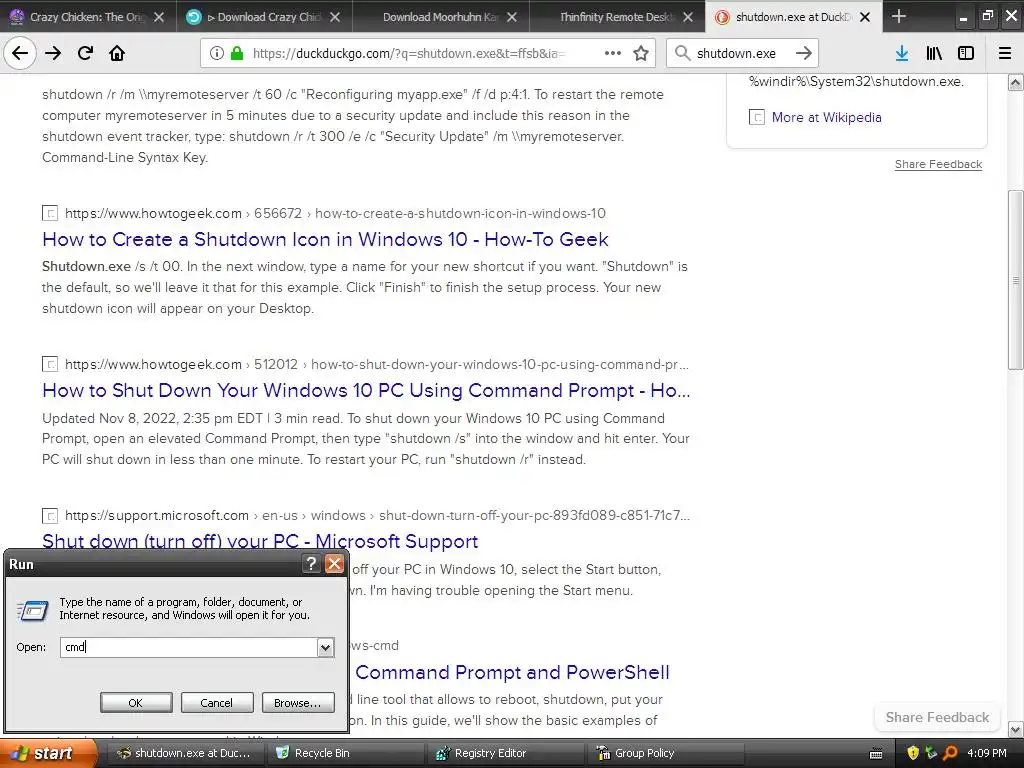Switch to Recycle Bin on the taskbar
The image size is (1024, 768).
[x=345, y=753]
